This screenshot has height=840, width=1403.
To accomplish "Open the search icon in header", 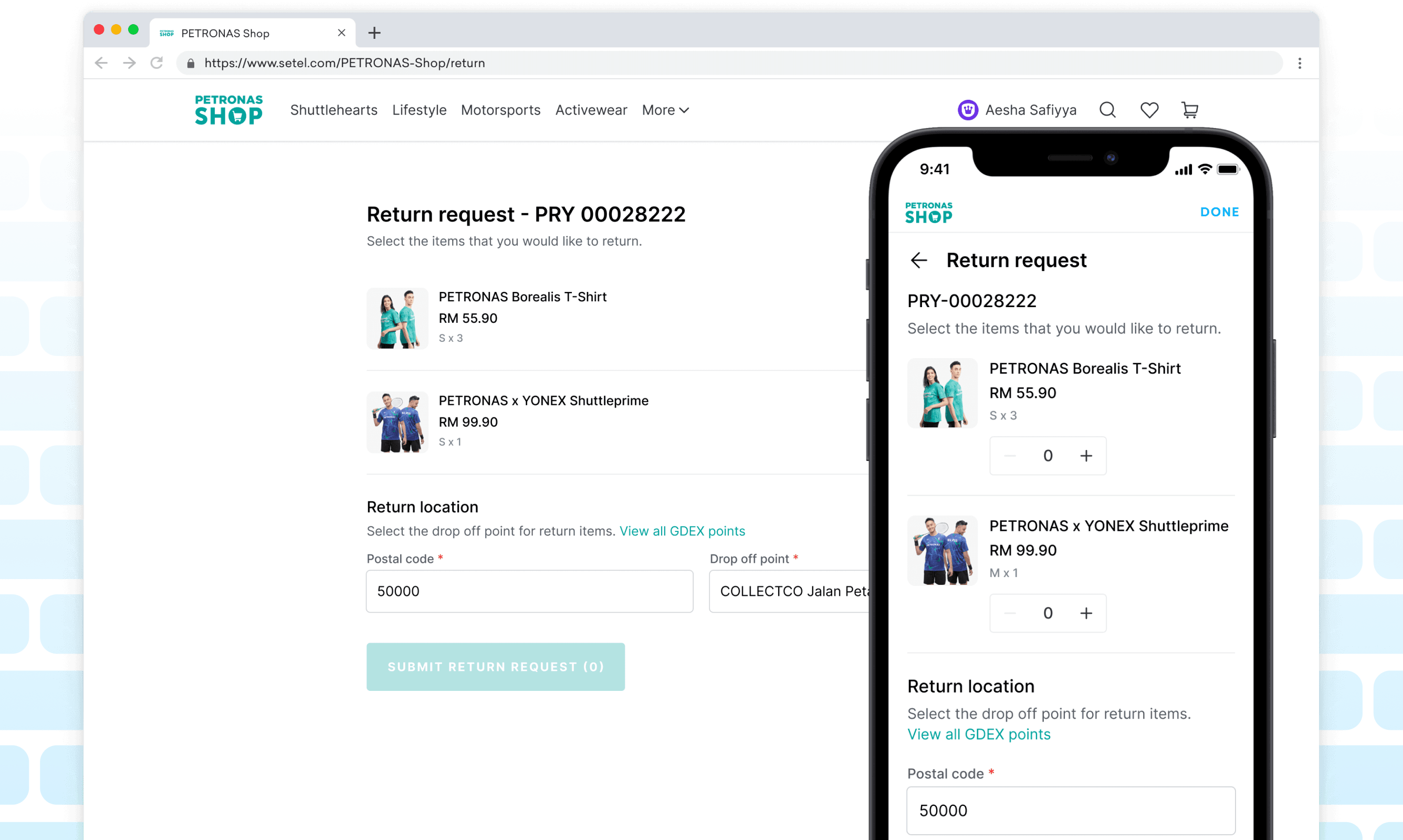I will pos(1107,110).
